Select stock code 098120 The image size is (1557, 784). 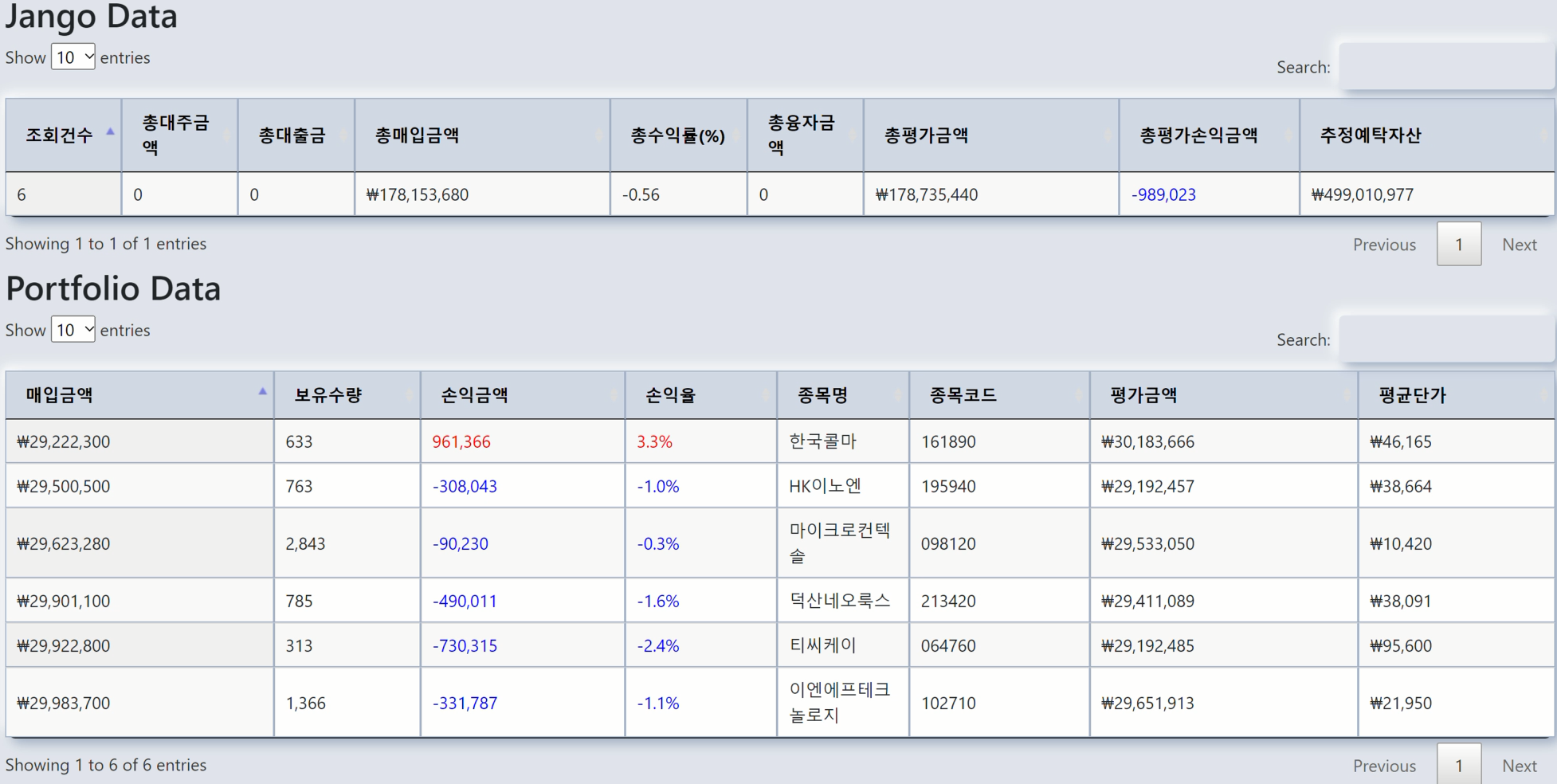click(999, 543)
